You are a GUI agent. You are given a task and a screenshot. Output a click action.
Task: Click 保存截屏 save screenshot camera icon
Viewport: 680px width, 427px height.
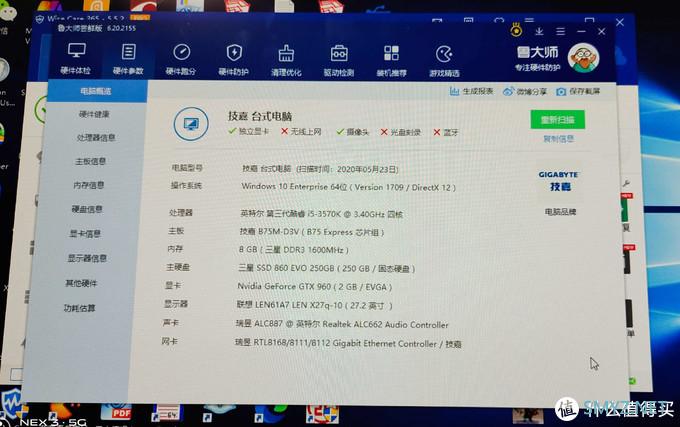[x=561, y=91]
